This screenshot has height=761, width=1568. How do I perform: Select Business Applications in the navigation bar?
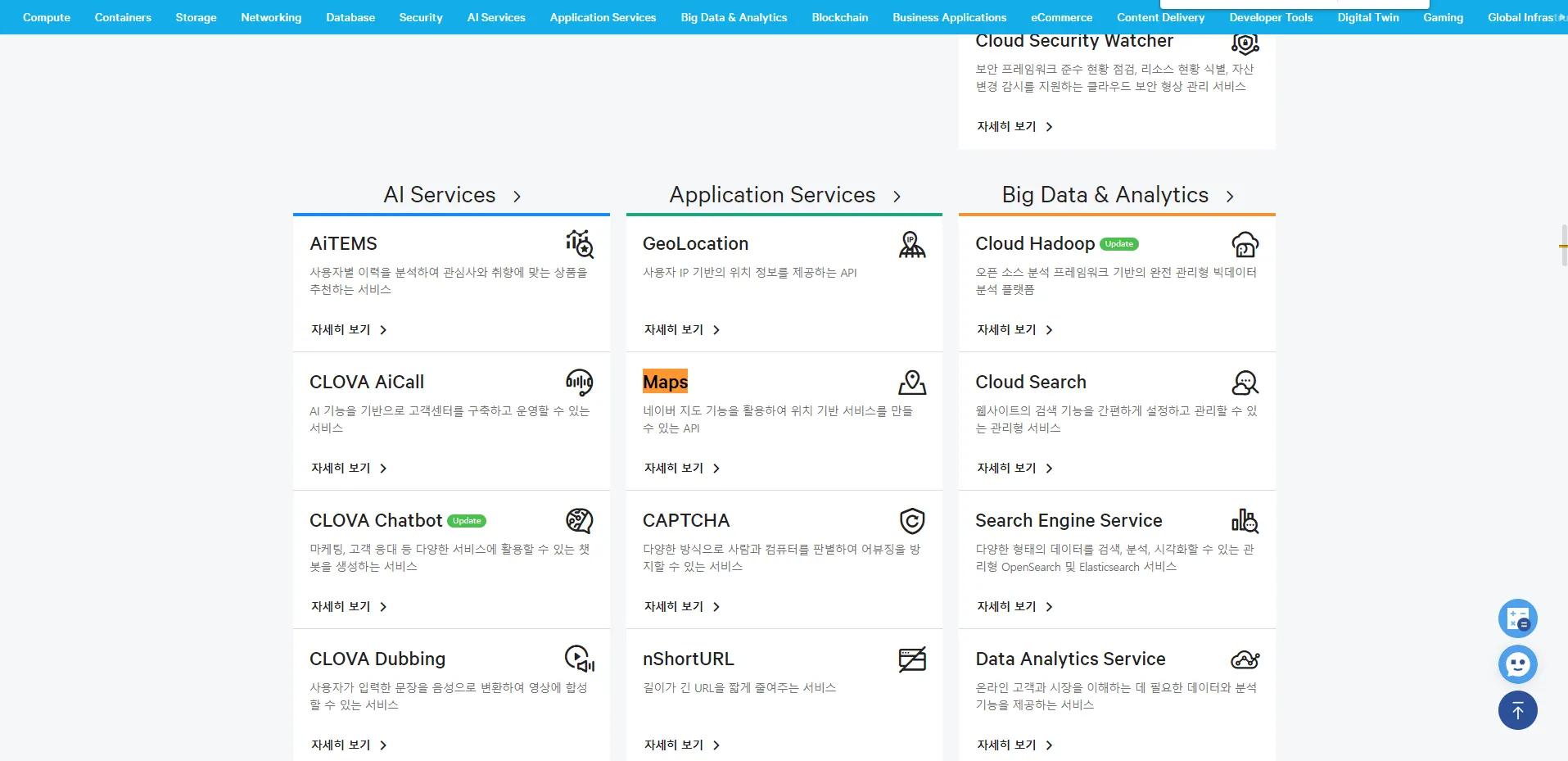950,17
